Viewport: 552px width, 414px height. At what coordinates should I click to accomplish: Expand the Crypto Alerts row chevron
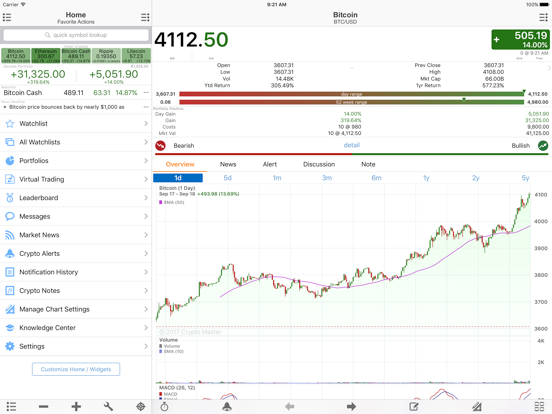[x=146, y=253]
